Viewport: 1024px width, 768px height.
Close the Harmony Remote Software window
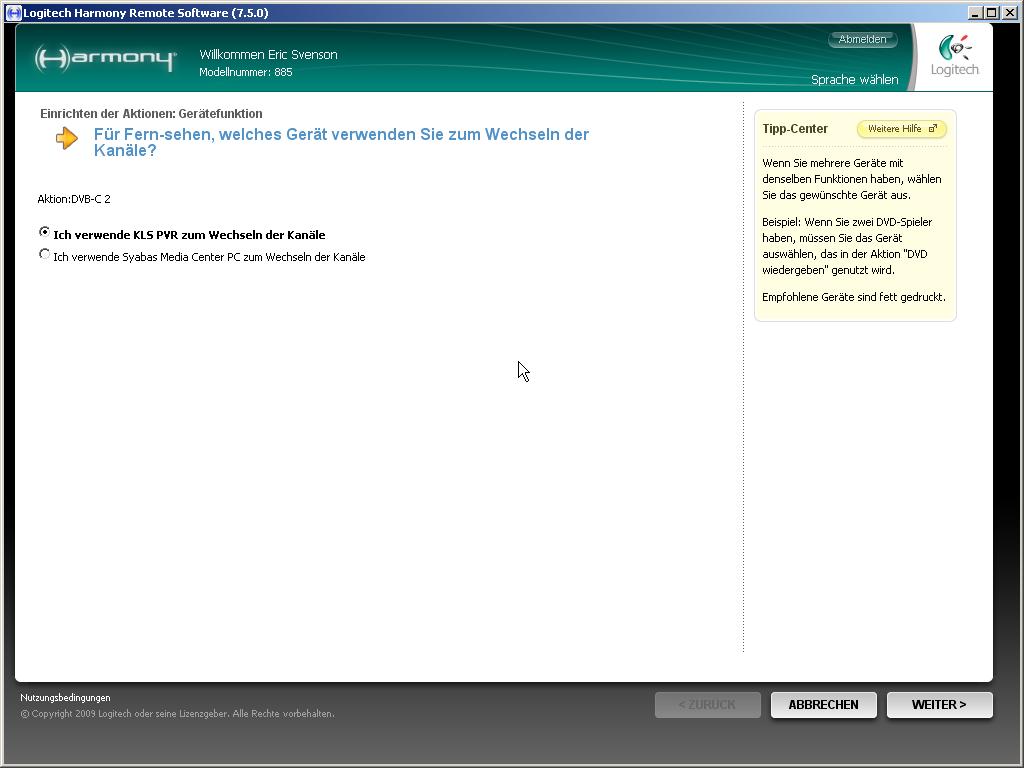click(1008, 12)
